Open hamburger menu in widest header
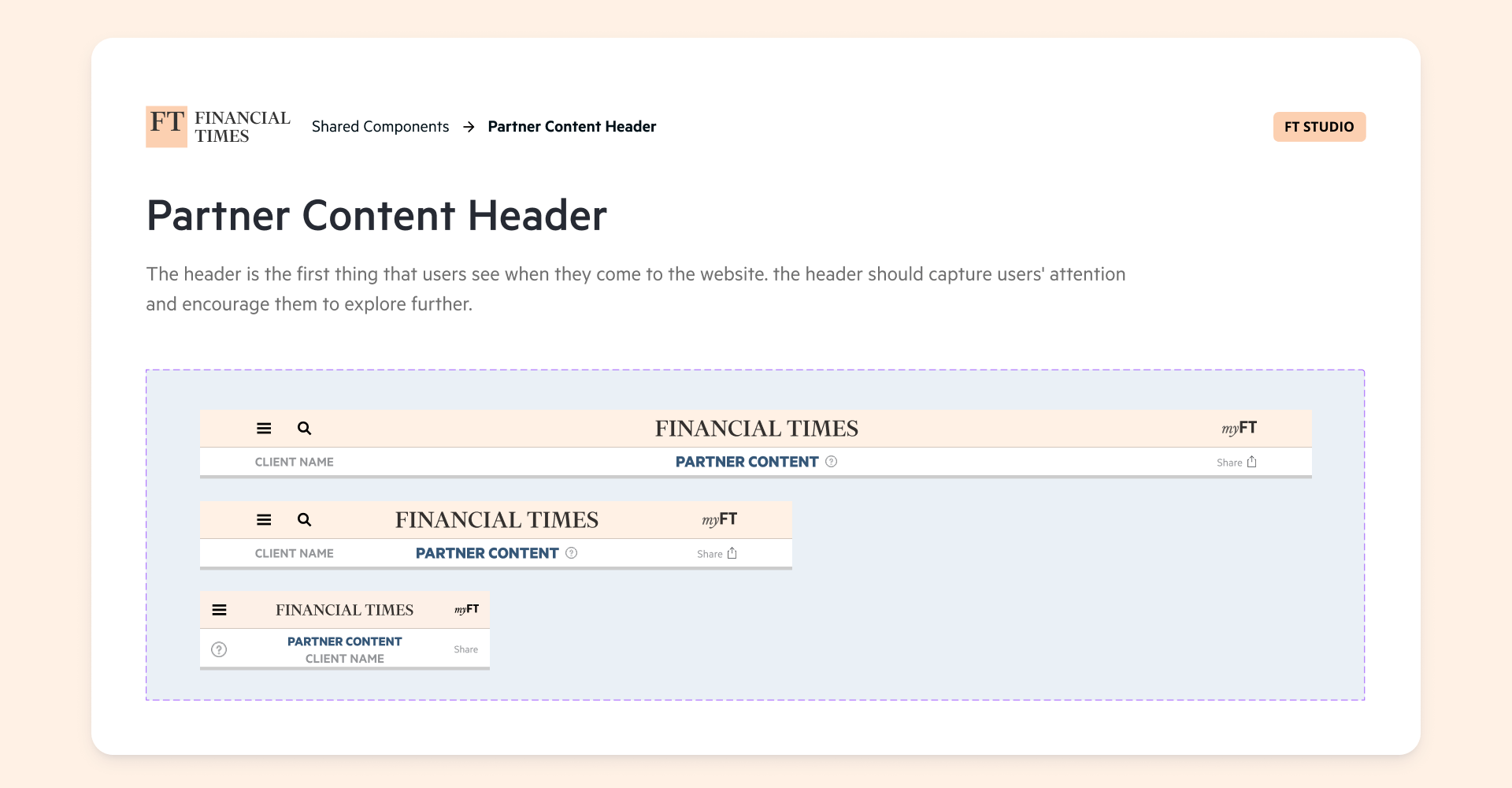 (x=264, y=429)
